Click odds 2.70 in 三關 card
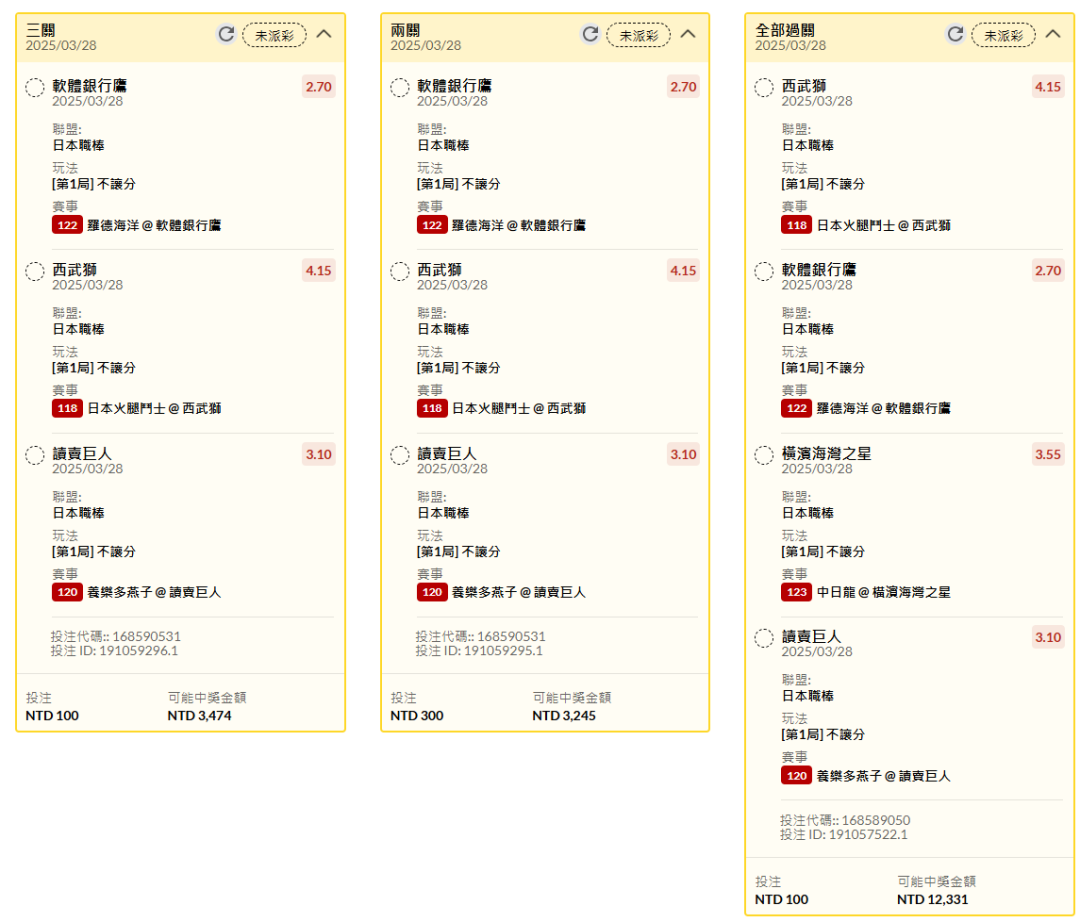 319,87
